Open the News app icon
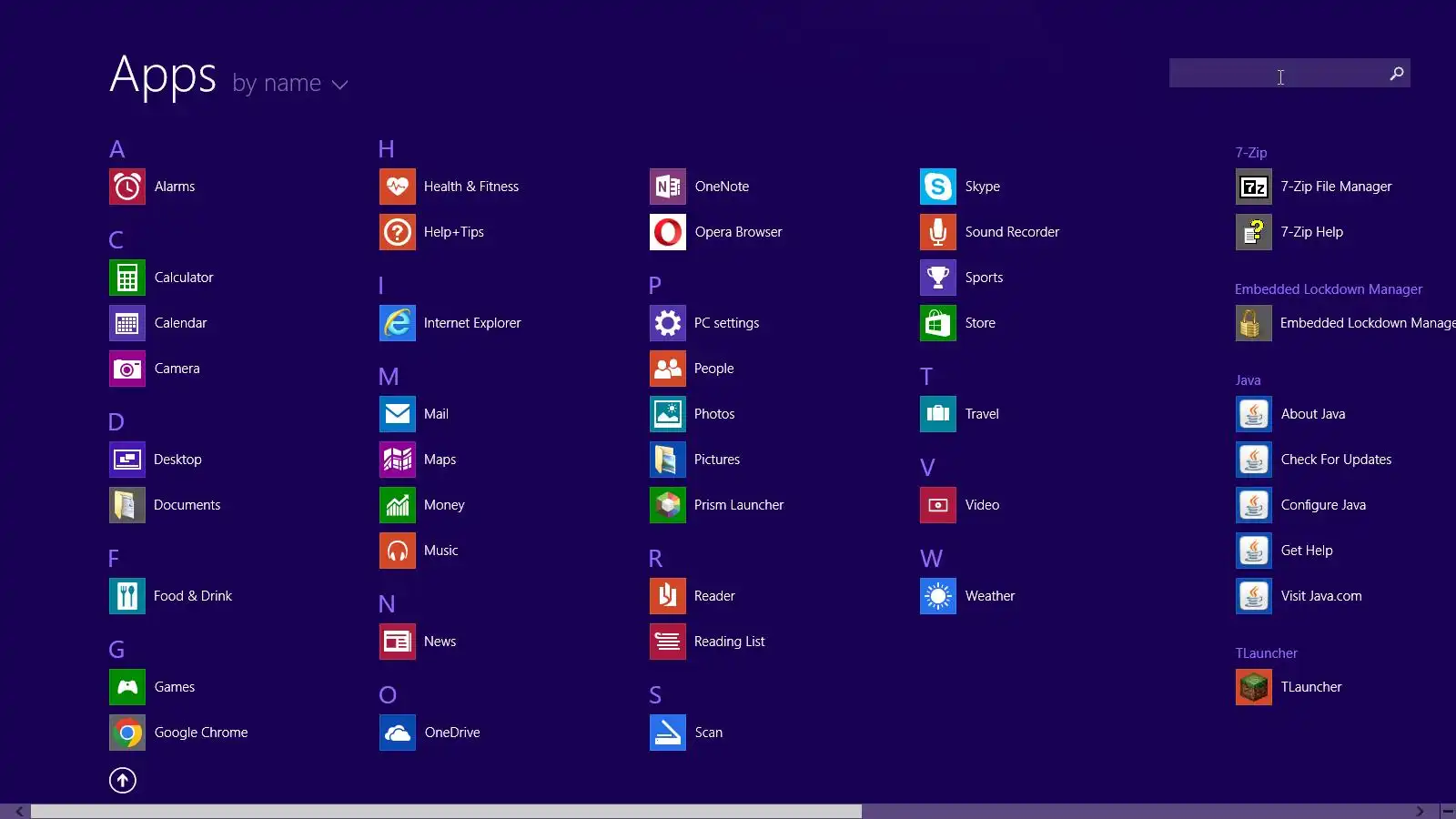The image size is (1456, 819). 398,642
